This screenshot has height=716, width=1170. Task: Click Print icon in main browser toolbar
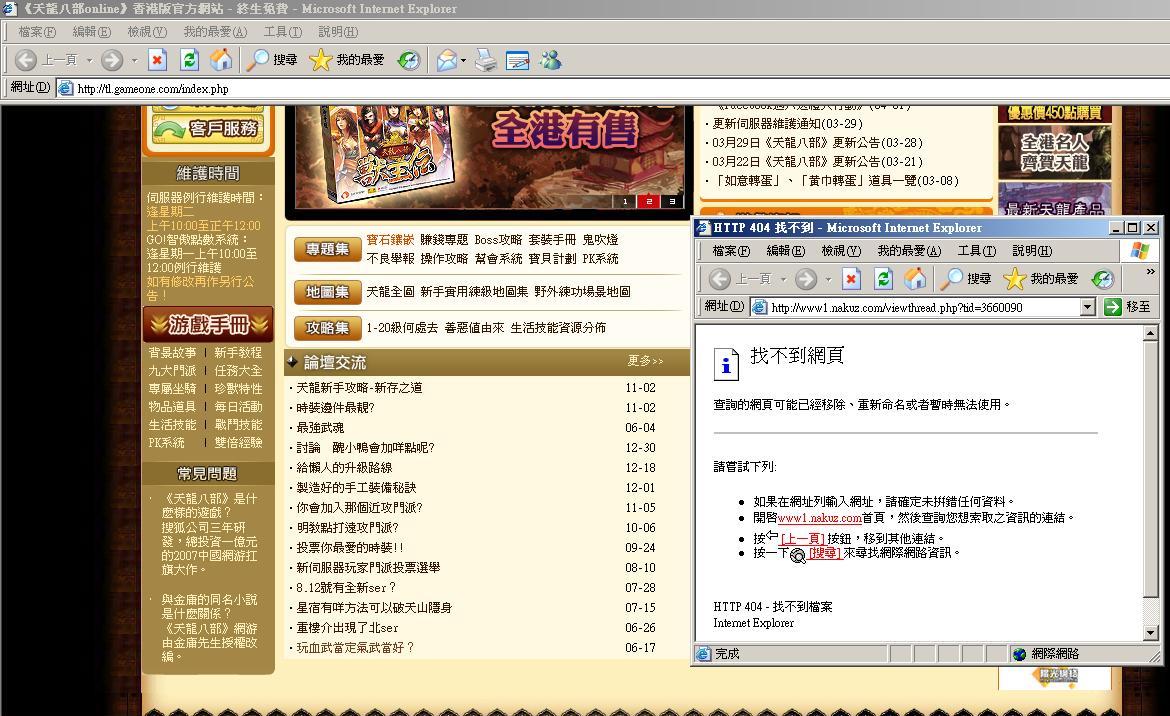coord(486,60)
